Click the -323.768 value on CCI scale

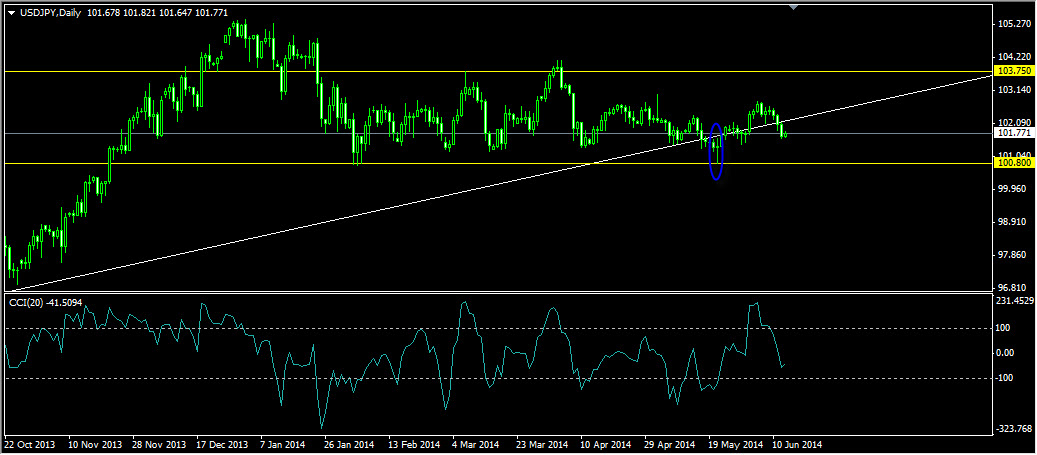(x=1014, y=429)
